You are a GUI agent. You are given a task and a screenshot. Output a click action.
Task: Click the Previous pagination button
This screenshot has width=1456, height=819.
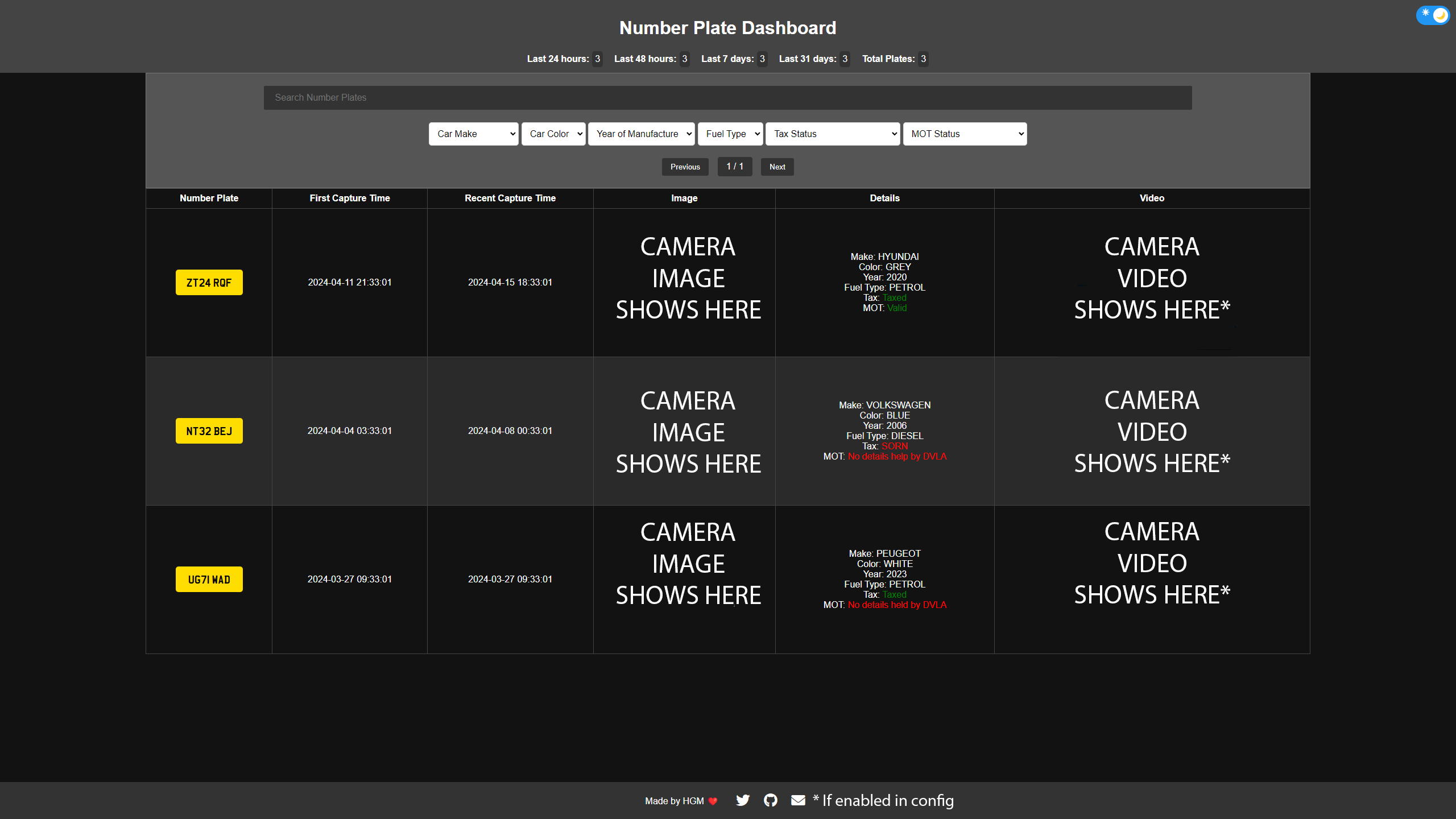[x=685, y=166]
